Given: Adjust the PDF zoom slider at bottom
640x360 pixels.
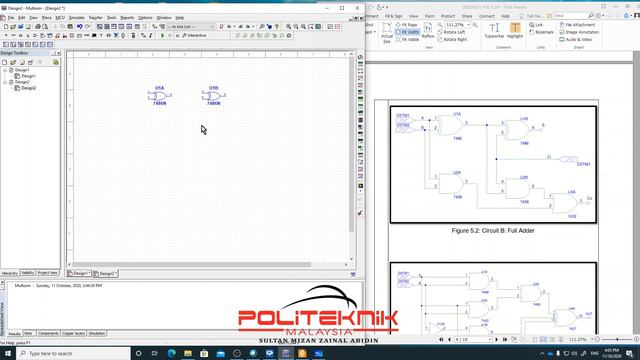Looking at the screenshot, I should pyautogui.click(x=616, y=340).
